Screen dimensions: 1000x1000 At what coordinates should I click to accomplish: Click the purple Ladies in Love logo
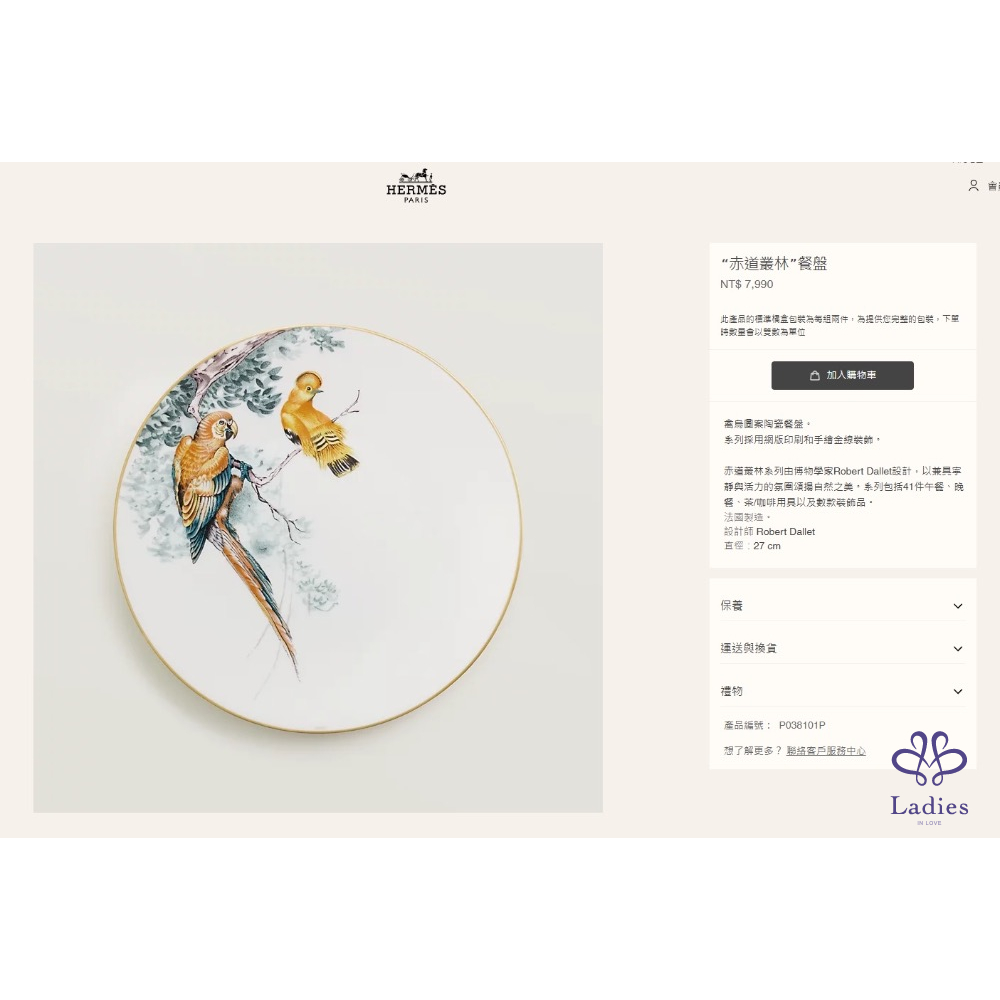[x=929, y=778]
